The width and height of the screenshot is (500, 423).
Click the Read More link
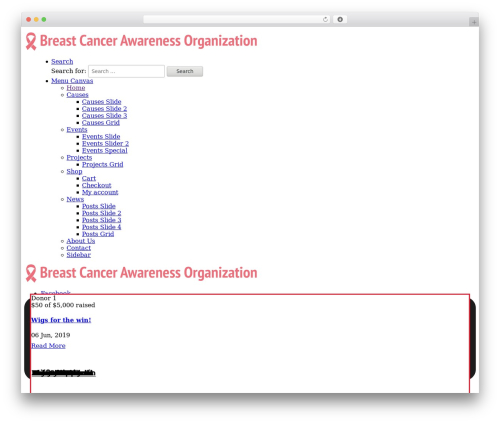tap(48, 346)
